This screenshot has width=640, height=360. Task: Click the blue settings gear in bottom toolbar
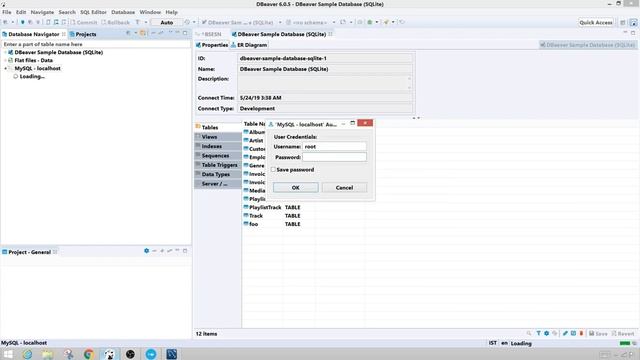[547, 333]
